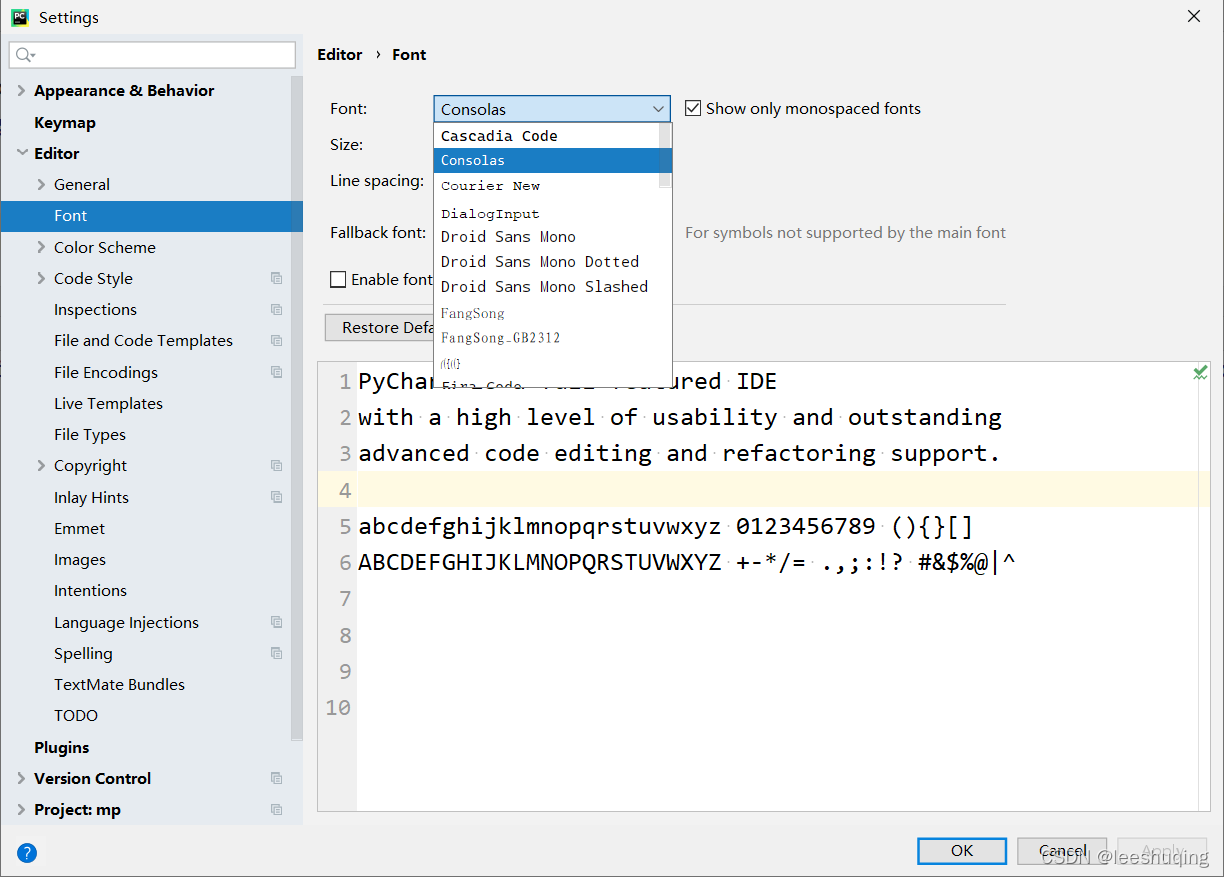The image size is (1224, 877).
Task: Open Emmet settings page
Action: 79,528
